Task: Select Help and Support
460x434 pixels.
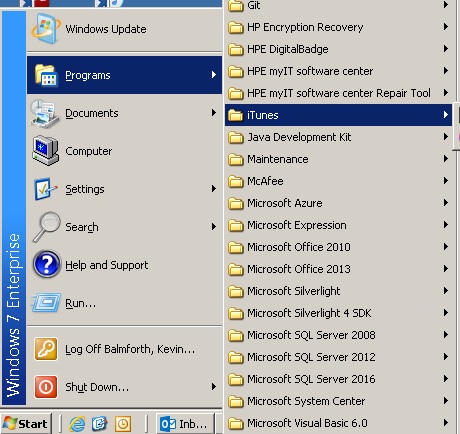Action: pos(124,265)
